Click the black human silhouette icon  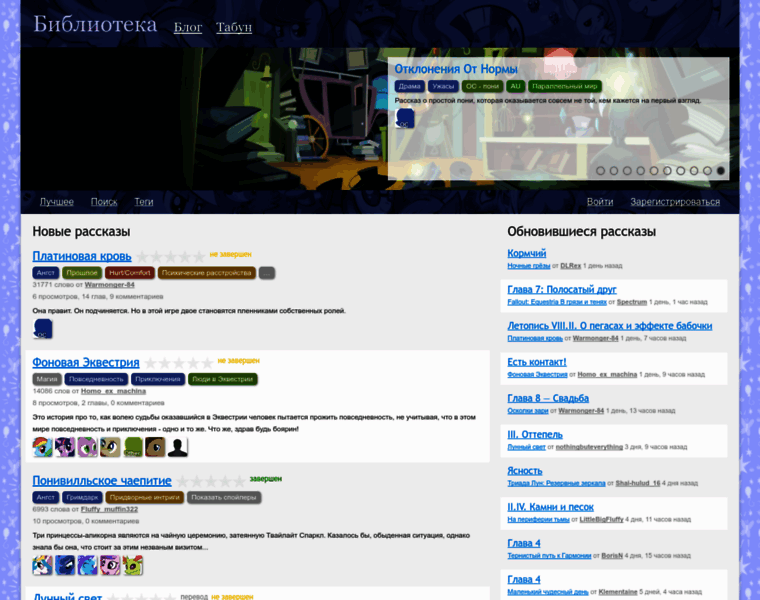[x=177, y=447]
